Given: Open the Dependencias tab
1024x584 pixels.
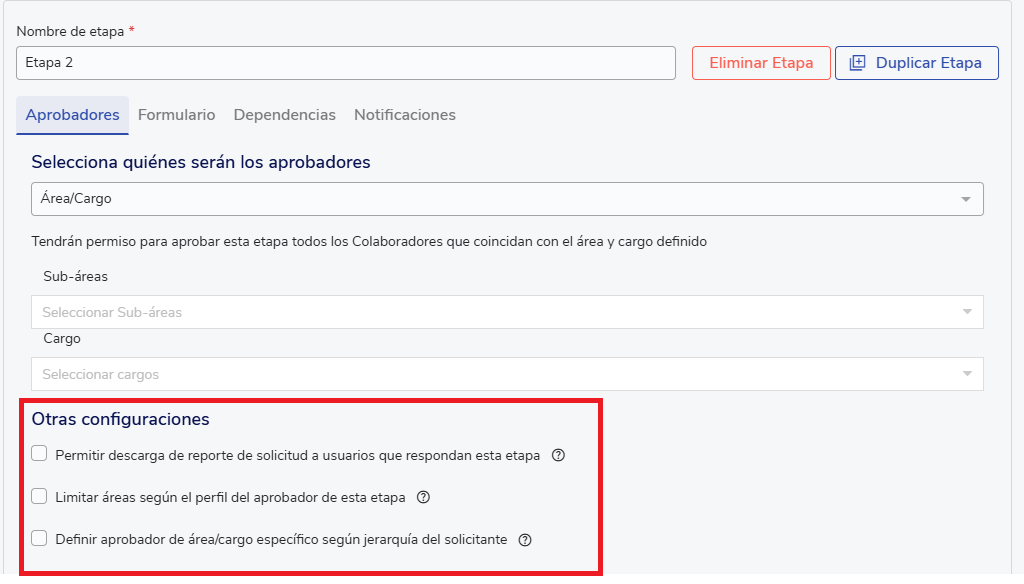Looking at the screenshot, I should (284, 115).
